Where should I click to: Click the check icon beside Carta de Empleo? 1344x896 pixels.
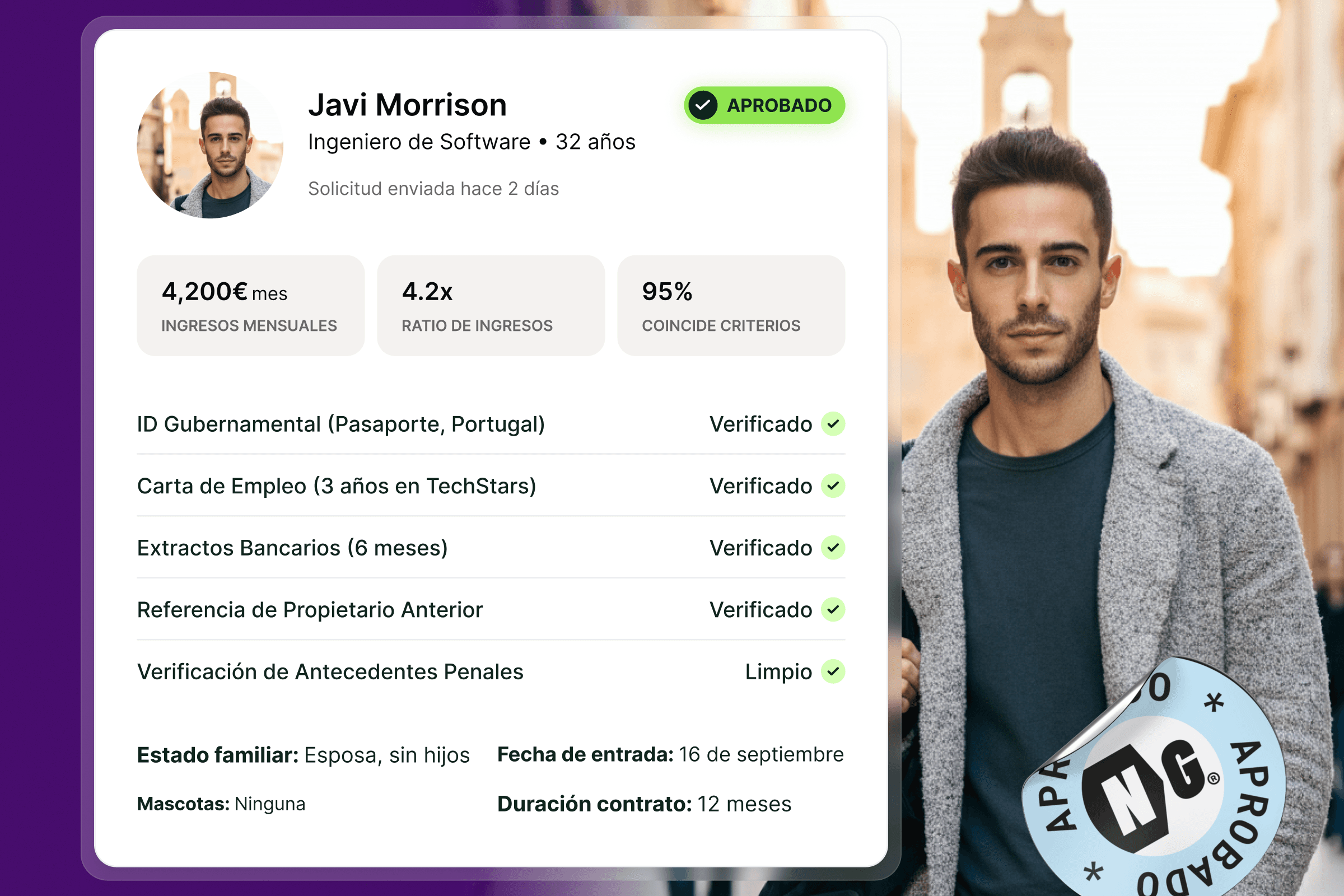coord(833,486)
